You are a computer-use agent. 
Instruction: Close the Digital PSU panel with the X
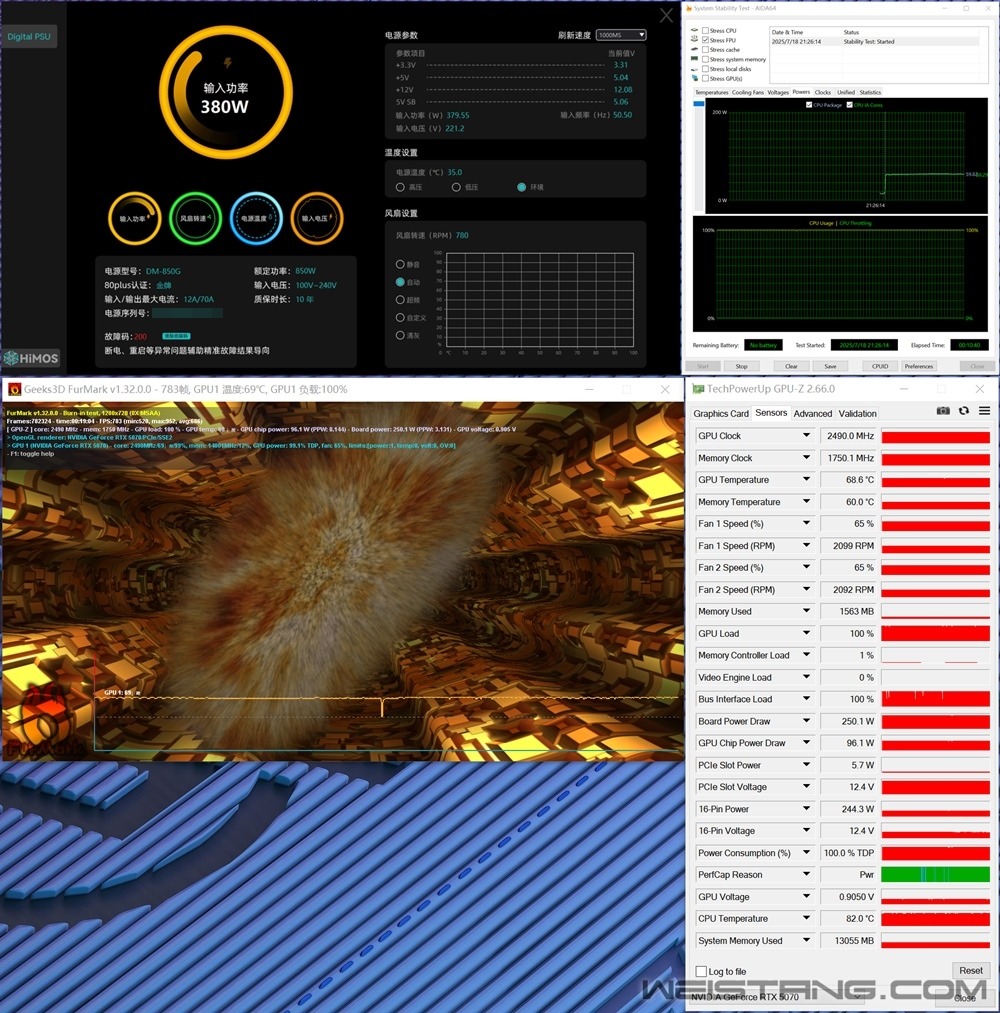pos(666,16)
